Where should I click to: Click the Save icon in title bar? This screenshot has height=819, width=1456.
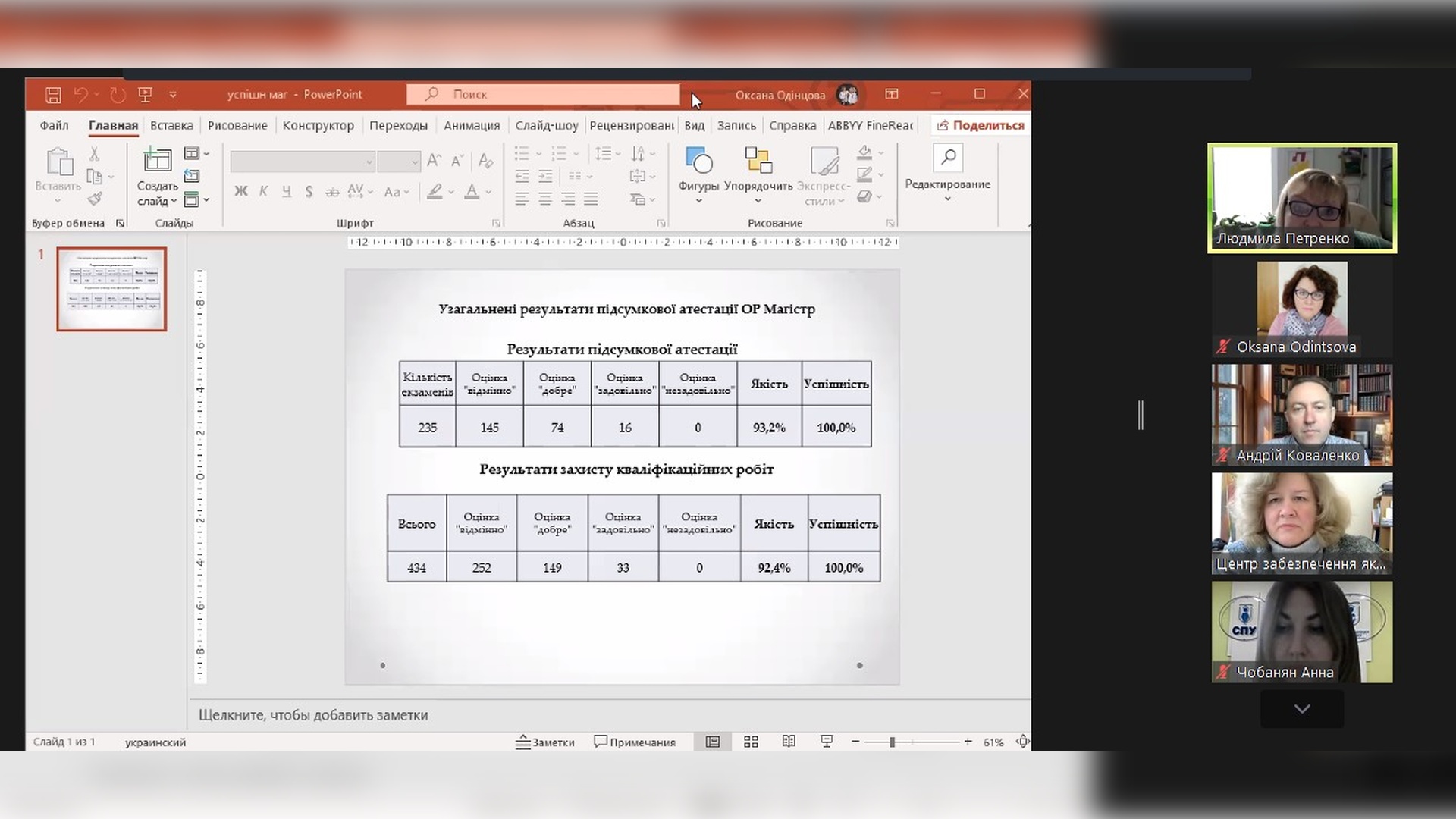(x=53, y=95)
